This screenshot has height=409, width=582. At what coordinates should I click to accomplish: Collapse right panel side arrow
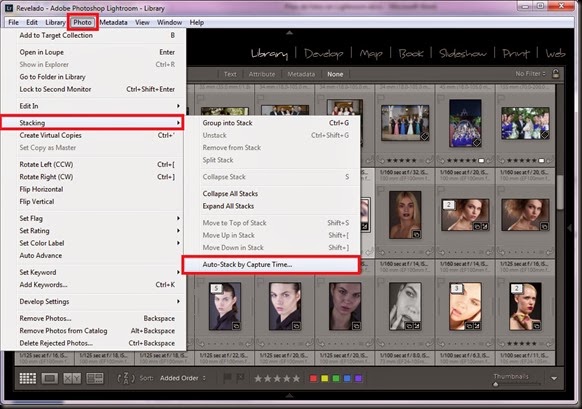coord(570,228)
